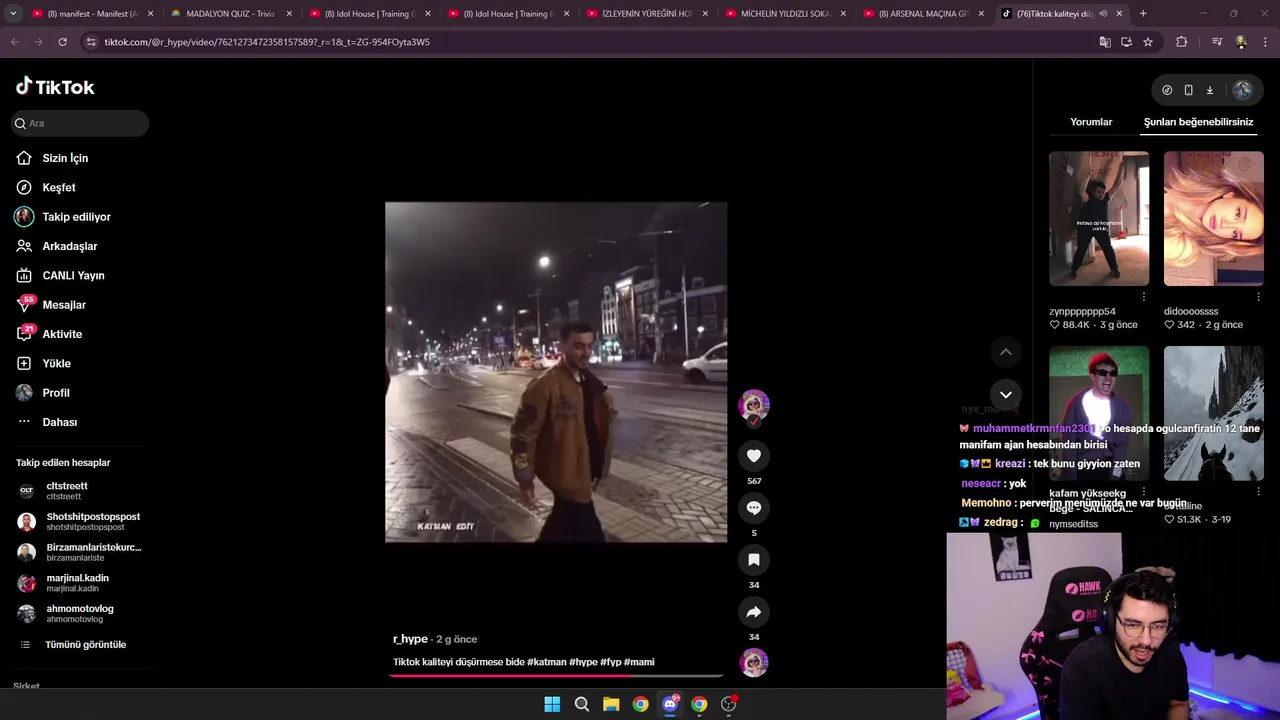Screen dimensions: 1280x720
Task: Click the TikTok logo
Action: click(55, 87)
